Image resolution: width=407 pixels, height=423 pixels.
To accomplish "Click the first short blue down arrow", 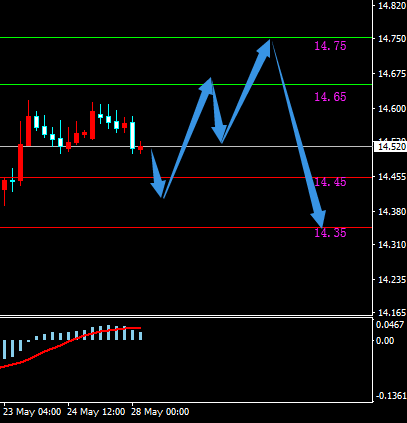I will pos(157,174).
